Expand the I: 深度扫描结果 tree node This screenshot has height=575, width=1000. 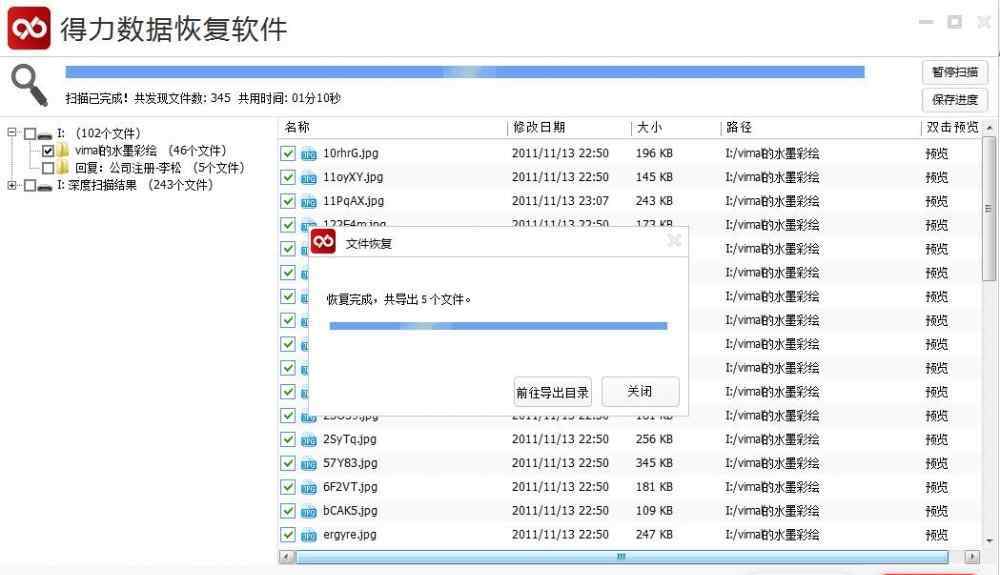tap(12, 186)
